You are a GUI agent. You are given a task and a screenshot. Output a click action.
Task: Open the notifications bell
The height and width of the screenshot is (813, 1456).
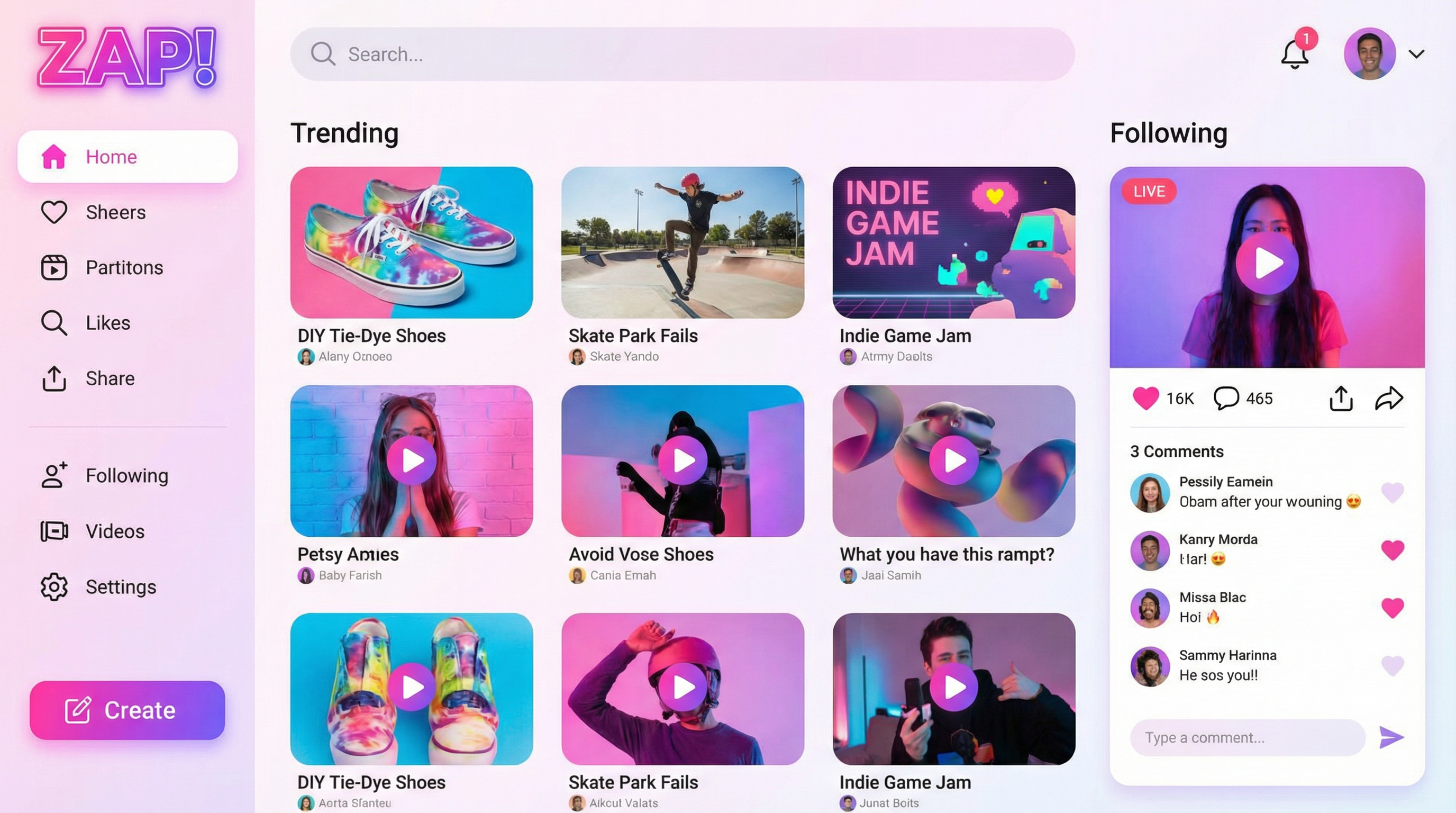point(1294,55)
